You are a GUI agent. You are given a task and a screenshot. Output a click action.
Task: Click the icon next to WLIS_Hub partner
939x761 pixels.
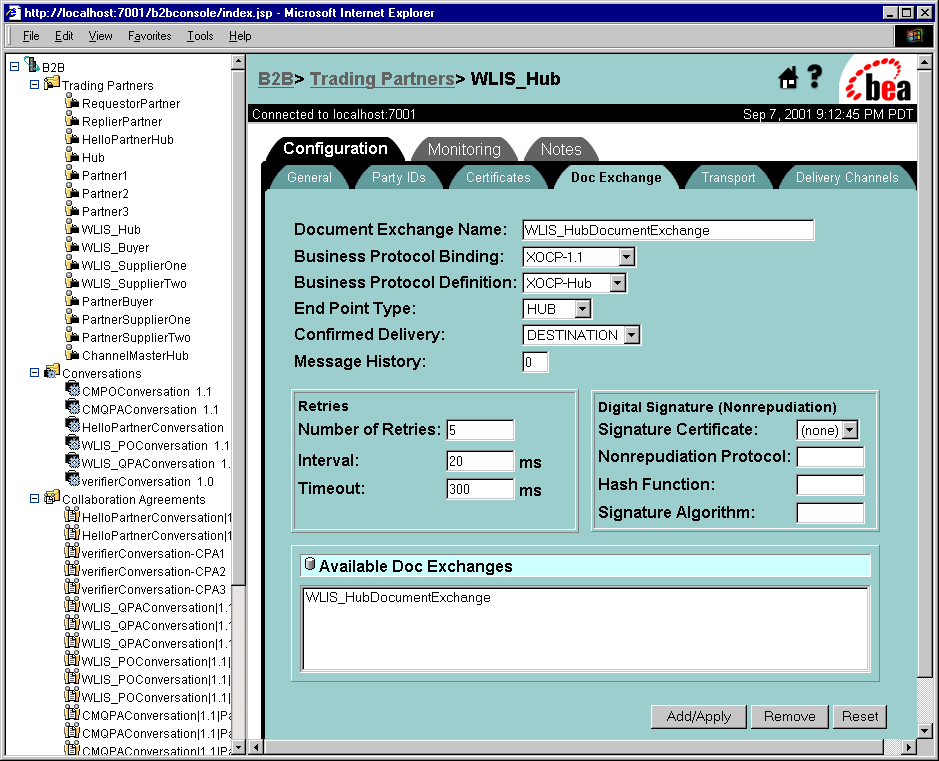coord(72,229)
